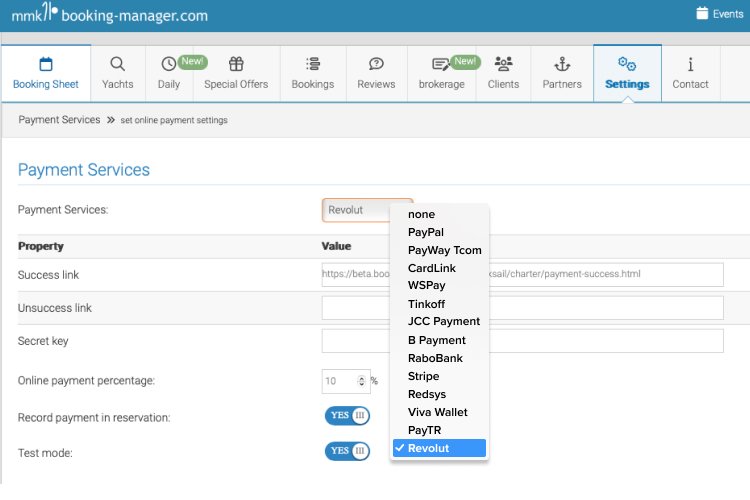Select 'none' in payment services list
The image size is (750, 500).
(x=439, y=214)
